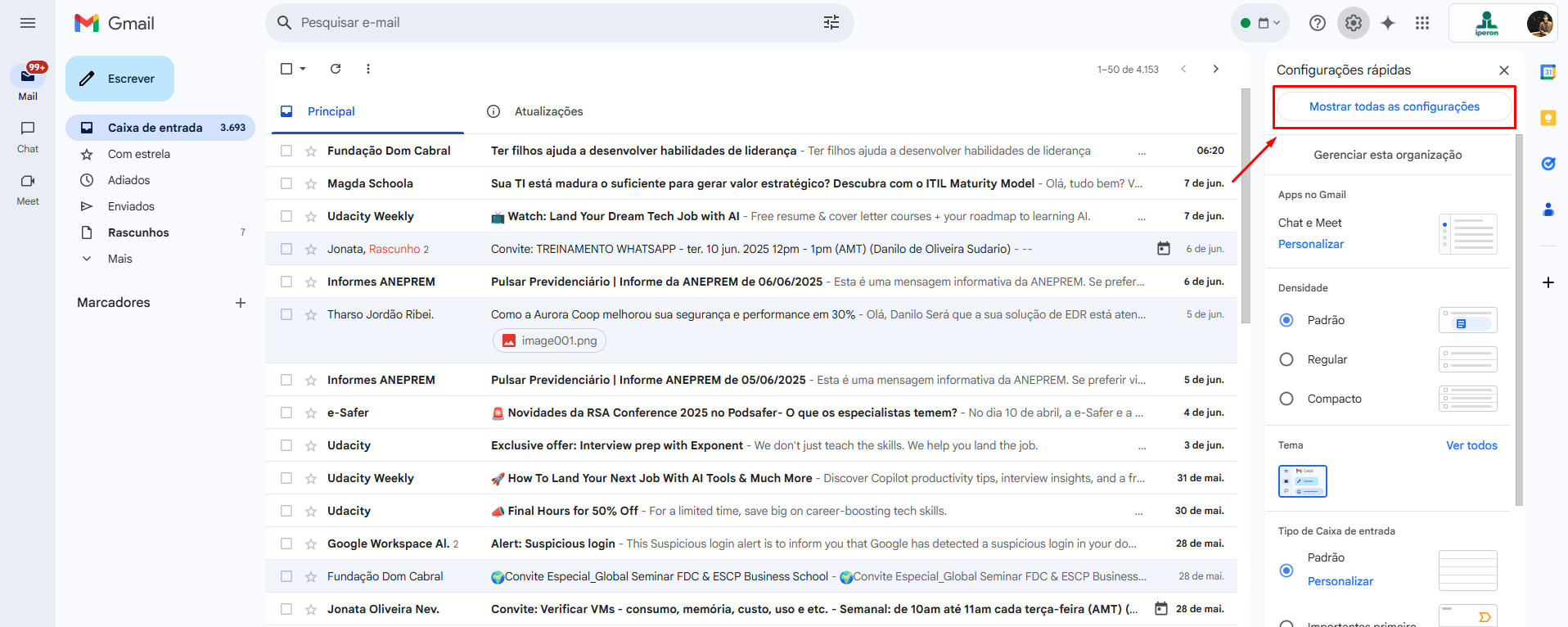Image resolution: width=1568 pixels, height=627 pixels.
Task: Open Contacts side panel icon
Action: click(x=1548, y=210)
